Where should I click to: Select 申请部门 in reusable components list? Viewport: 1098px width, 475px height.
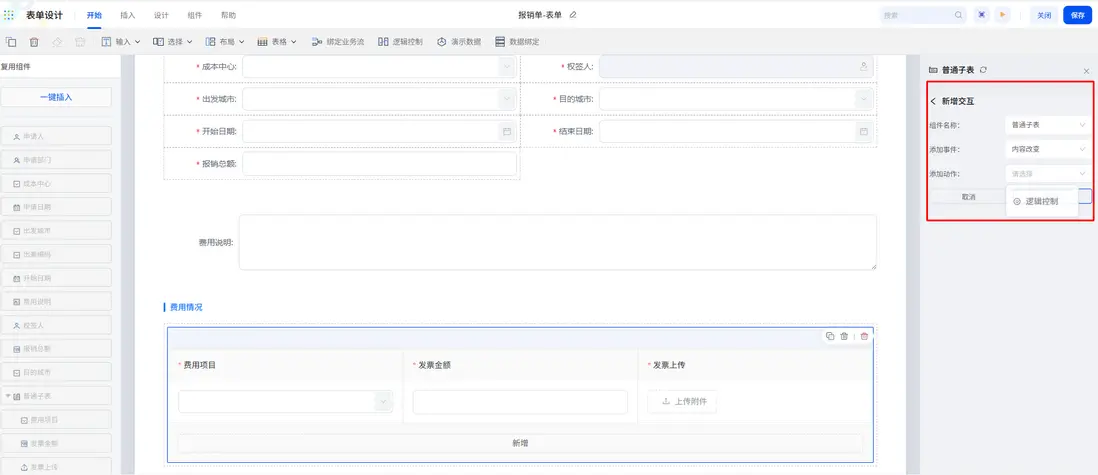pyautogui.click(x=56, y=160)
